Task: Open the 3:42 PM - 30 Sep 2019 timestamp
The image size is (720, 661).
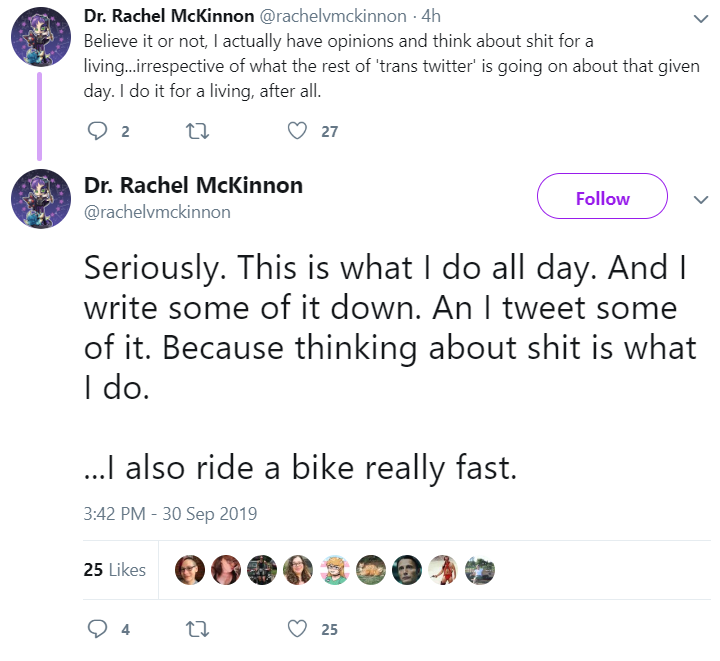Action: click(170, 514)
